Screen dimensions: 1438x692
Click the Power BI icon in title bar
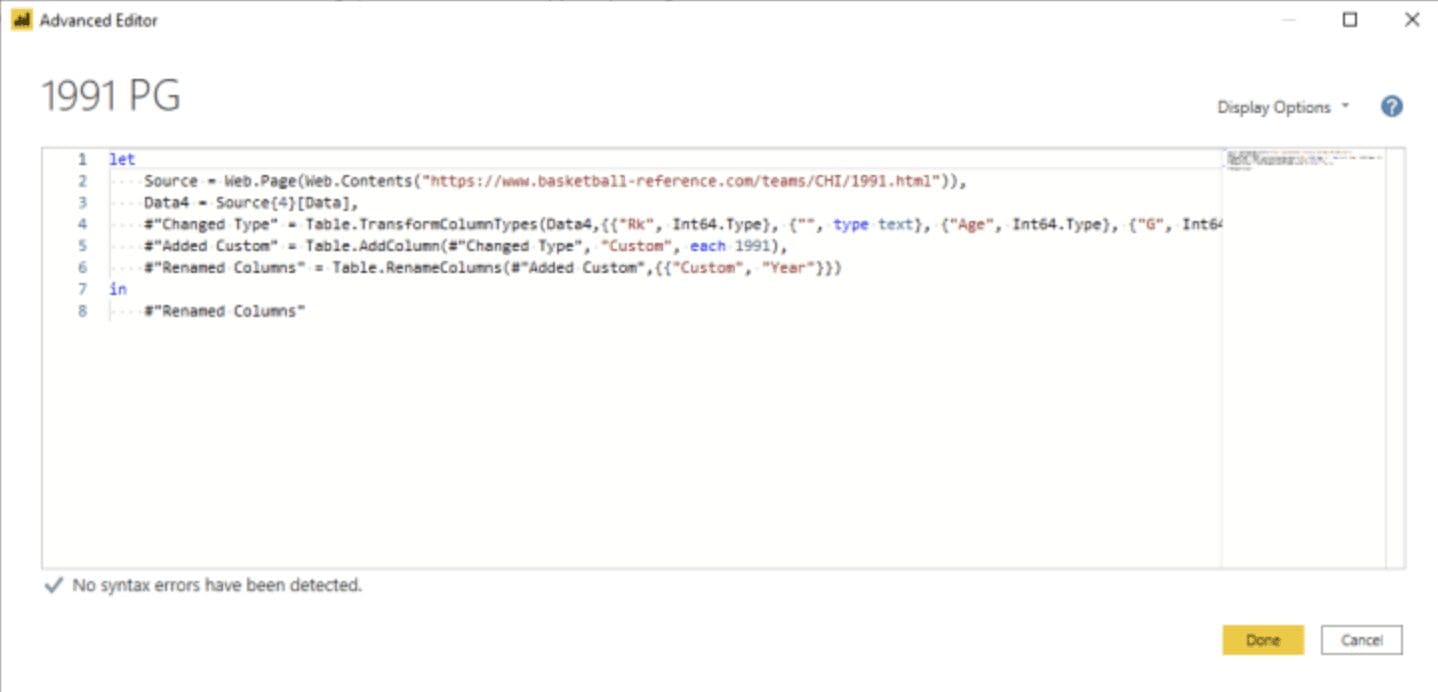tap(21, 20)
